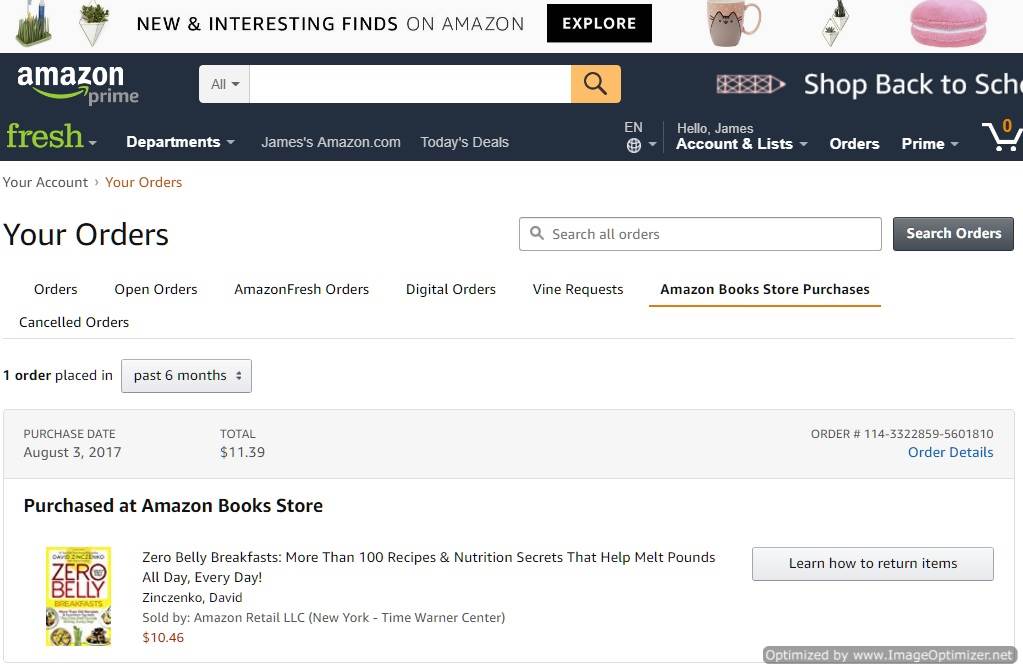Click the pink macaron cushion image
This screenshot has width=1023, height=669.
[948, 23]
